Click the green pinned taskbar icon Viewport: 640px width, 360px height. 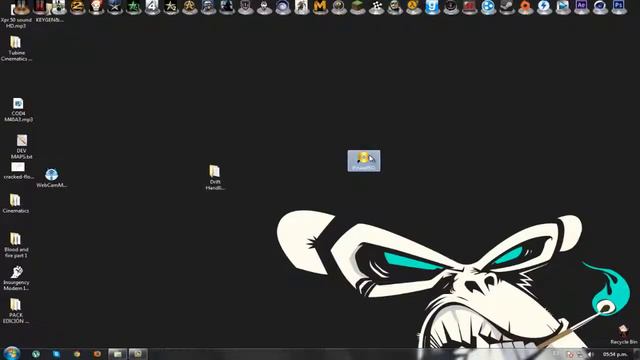[x=36, y=354]
